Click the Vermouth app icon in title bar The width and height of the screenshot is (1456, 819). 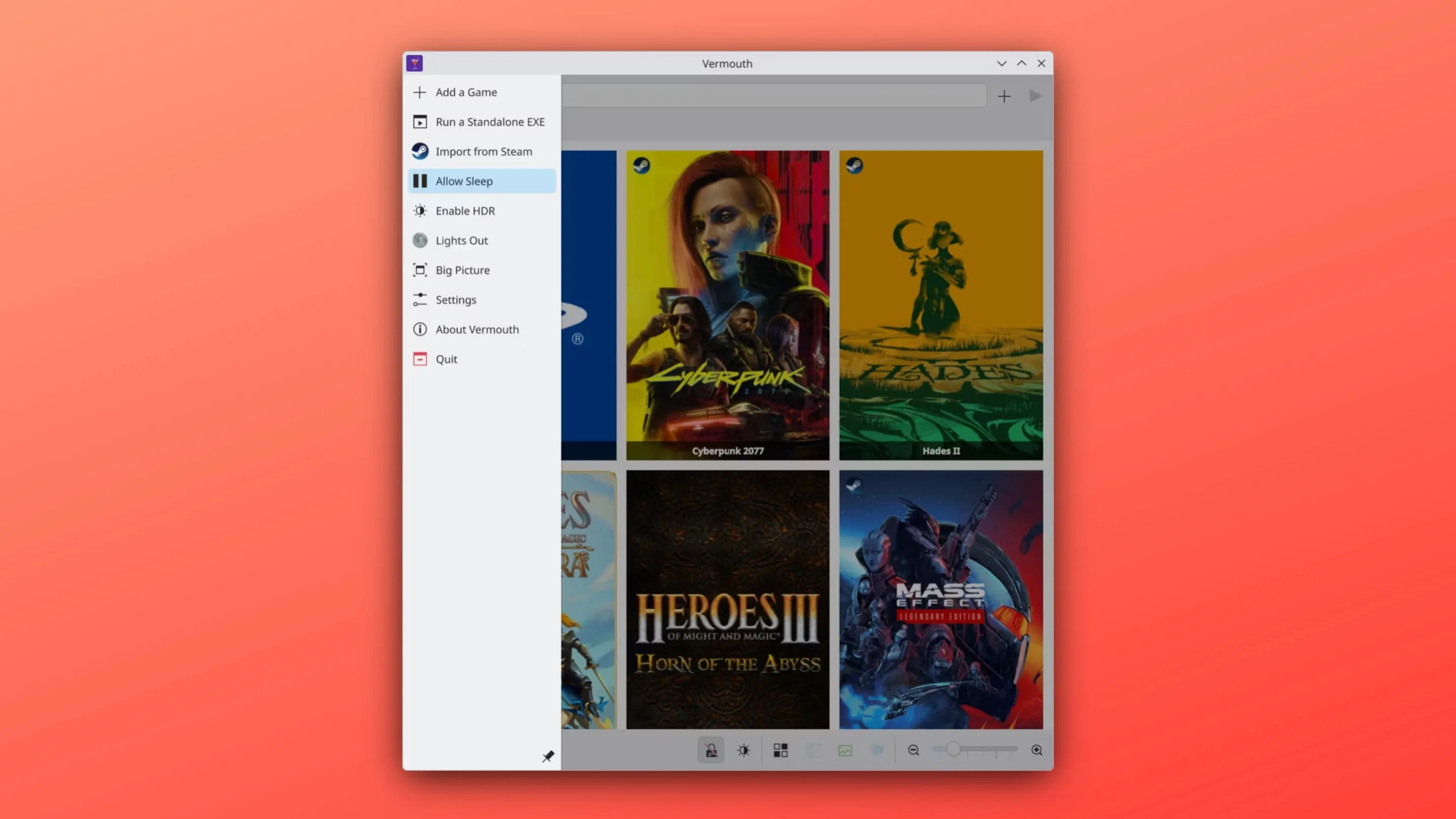click(415, 63)
